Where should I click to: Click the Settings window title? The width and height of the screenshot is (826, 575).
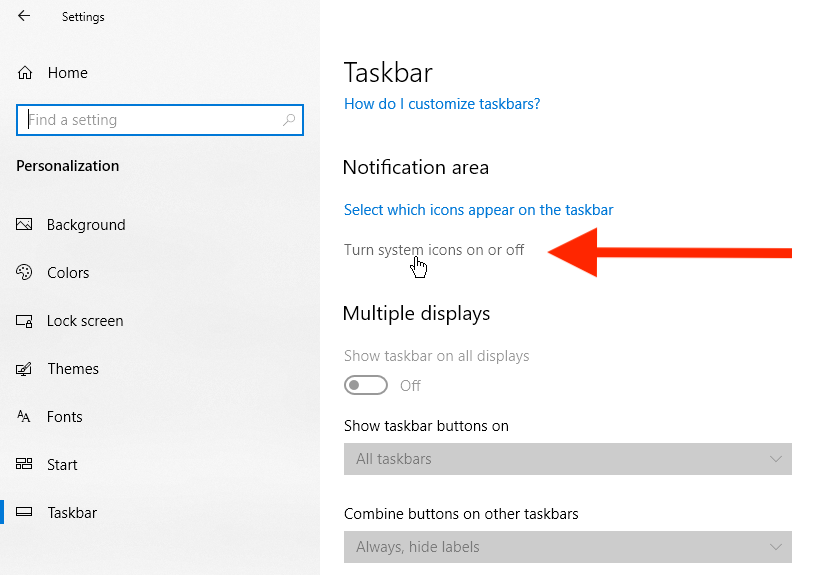point(83,17)
